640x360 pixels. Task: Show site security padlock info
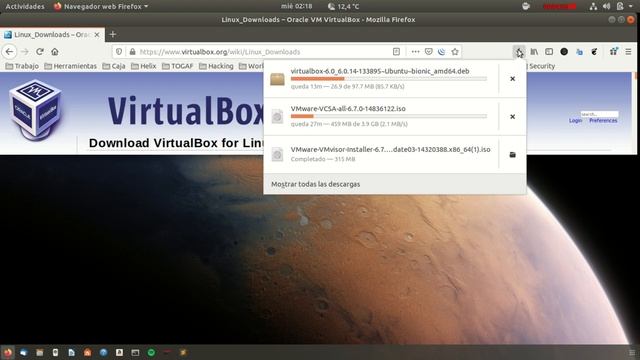132,52
